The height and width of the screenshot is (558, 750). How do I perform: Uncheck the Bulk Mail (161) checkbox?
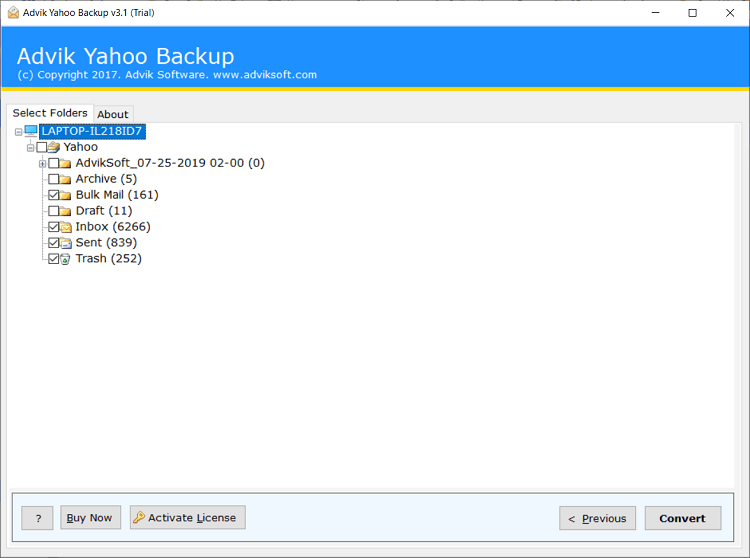[54, 195]
